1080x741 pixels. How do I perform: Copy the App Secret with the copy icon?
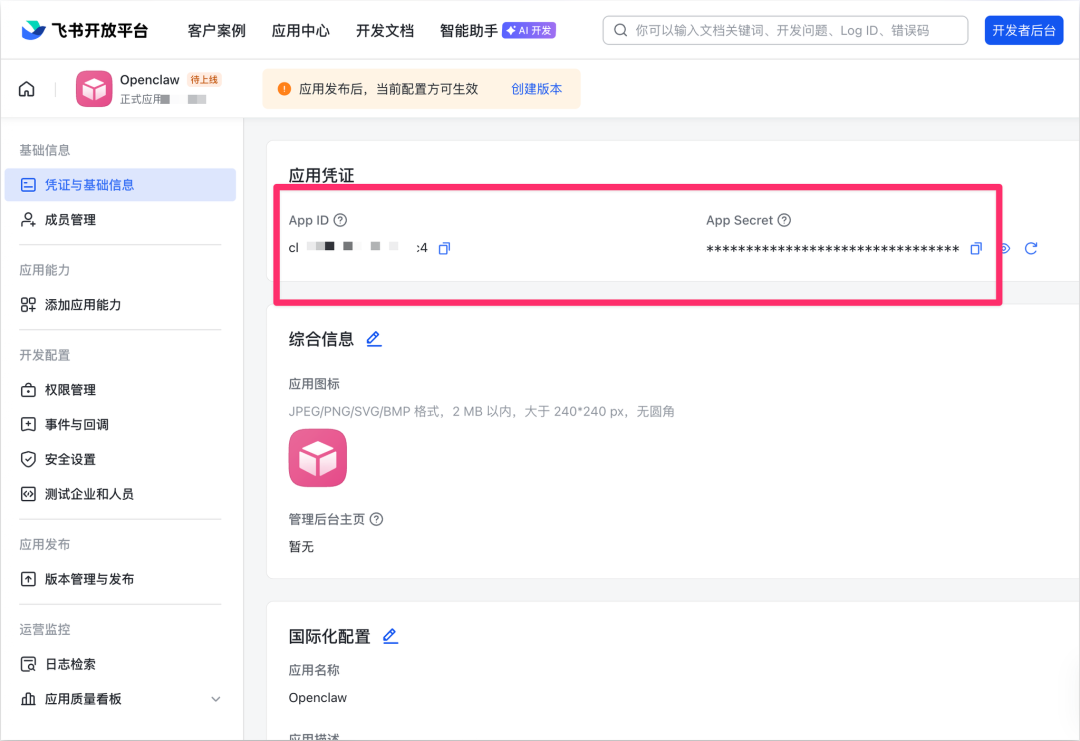point(976,248)
